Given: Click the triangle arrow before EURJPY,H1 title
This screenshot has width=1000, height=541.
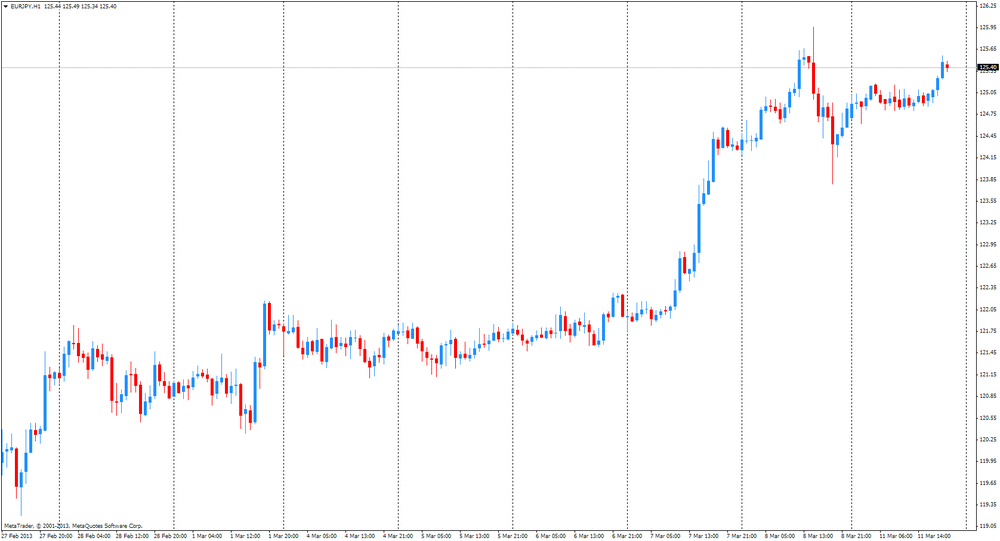Looking at the screenshot, I should (x=6, y=6).
